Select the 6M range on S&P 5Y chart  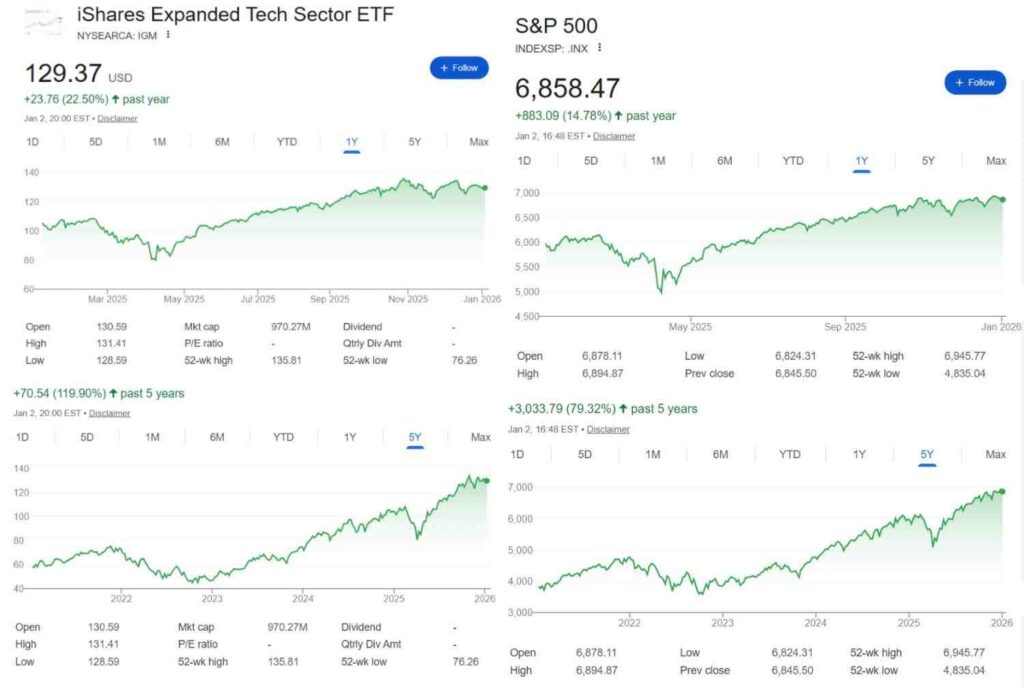(719, 454)
